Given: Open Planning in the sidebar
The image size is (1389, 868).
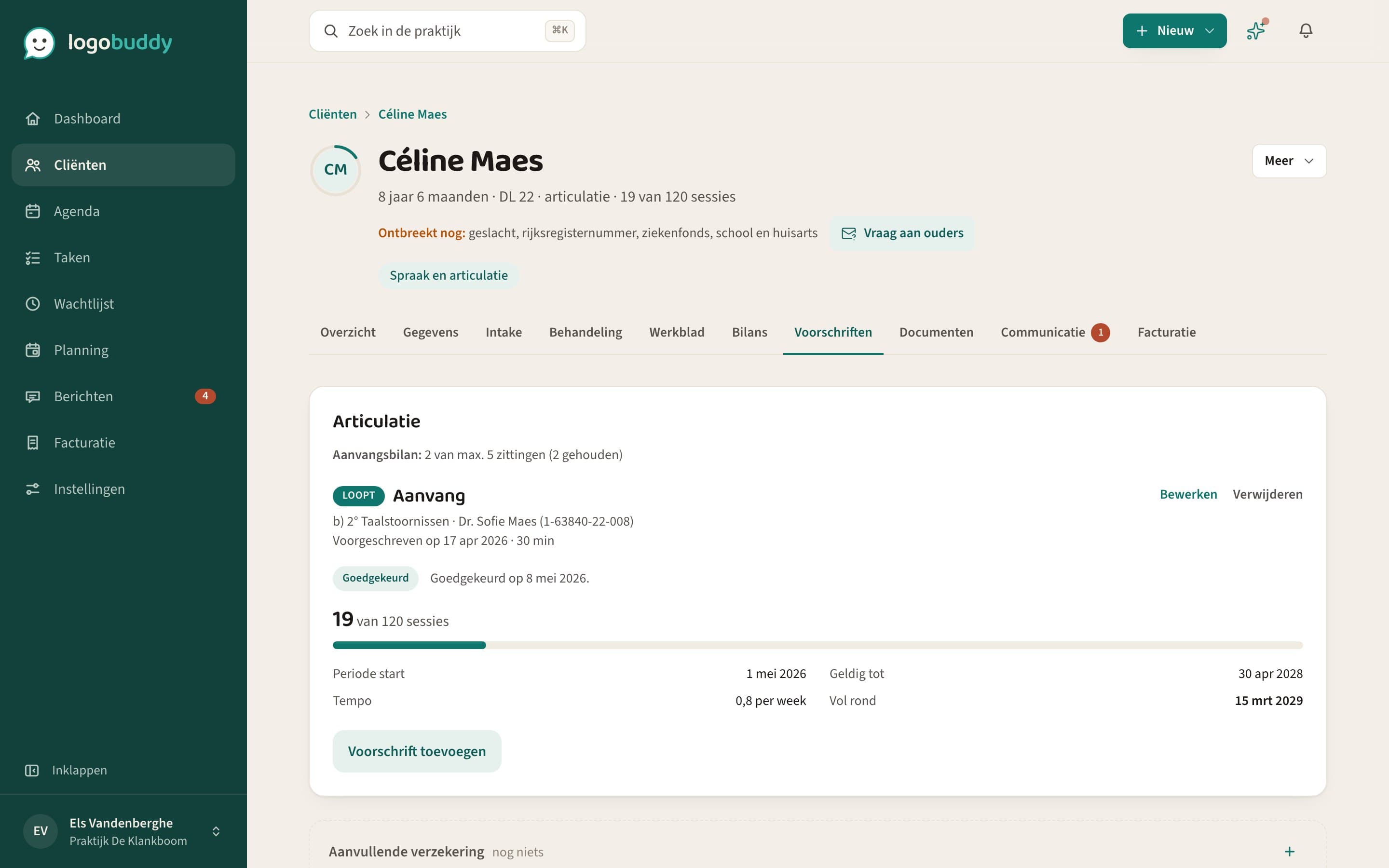Looking at the screenshot, I should pyautogui.click(x=123, y=350).
